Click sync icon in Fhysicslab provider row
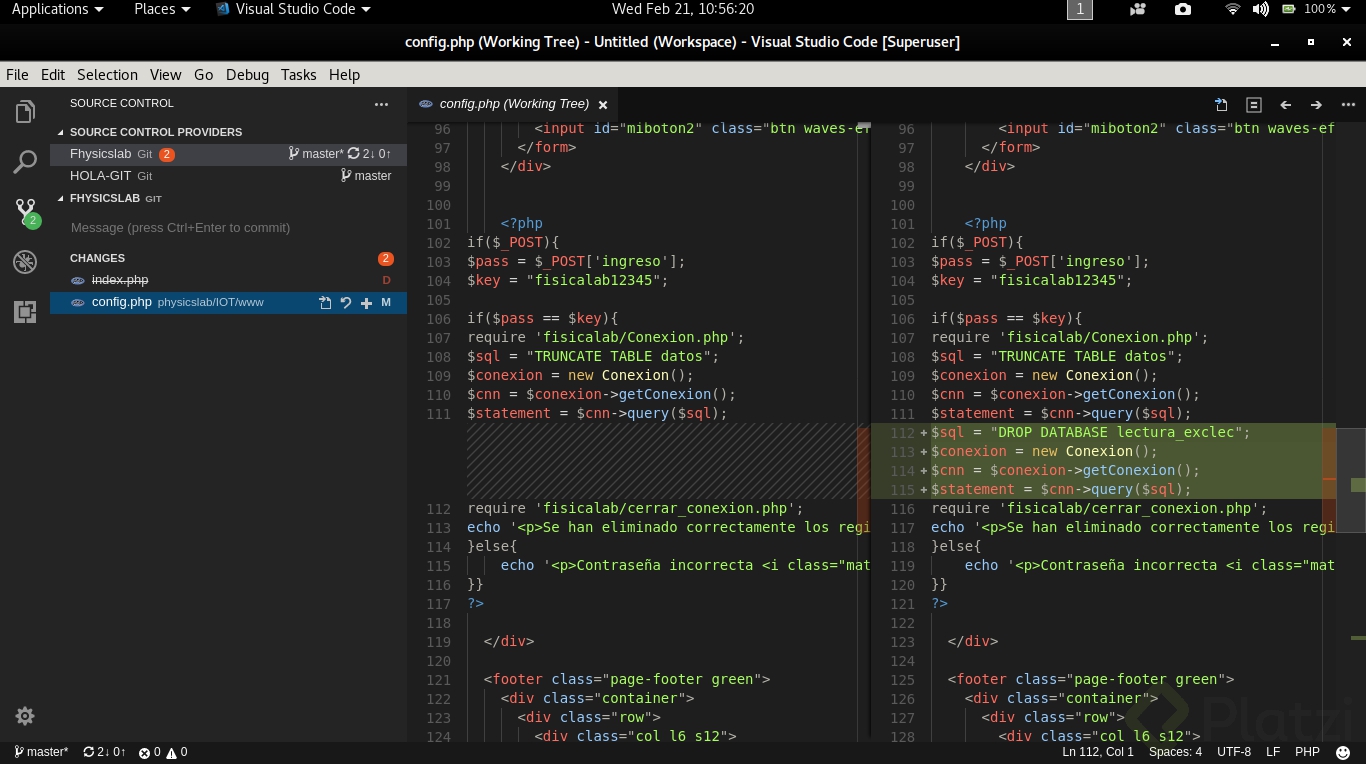The image size is (1366, 764). click(353, 154)
